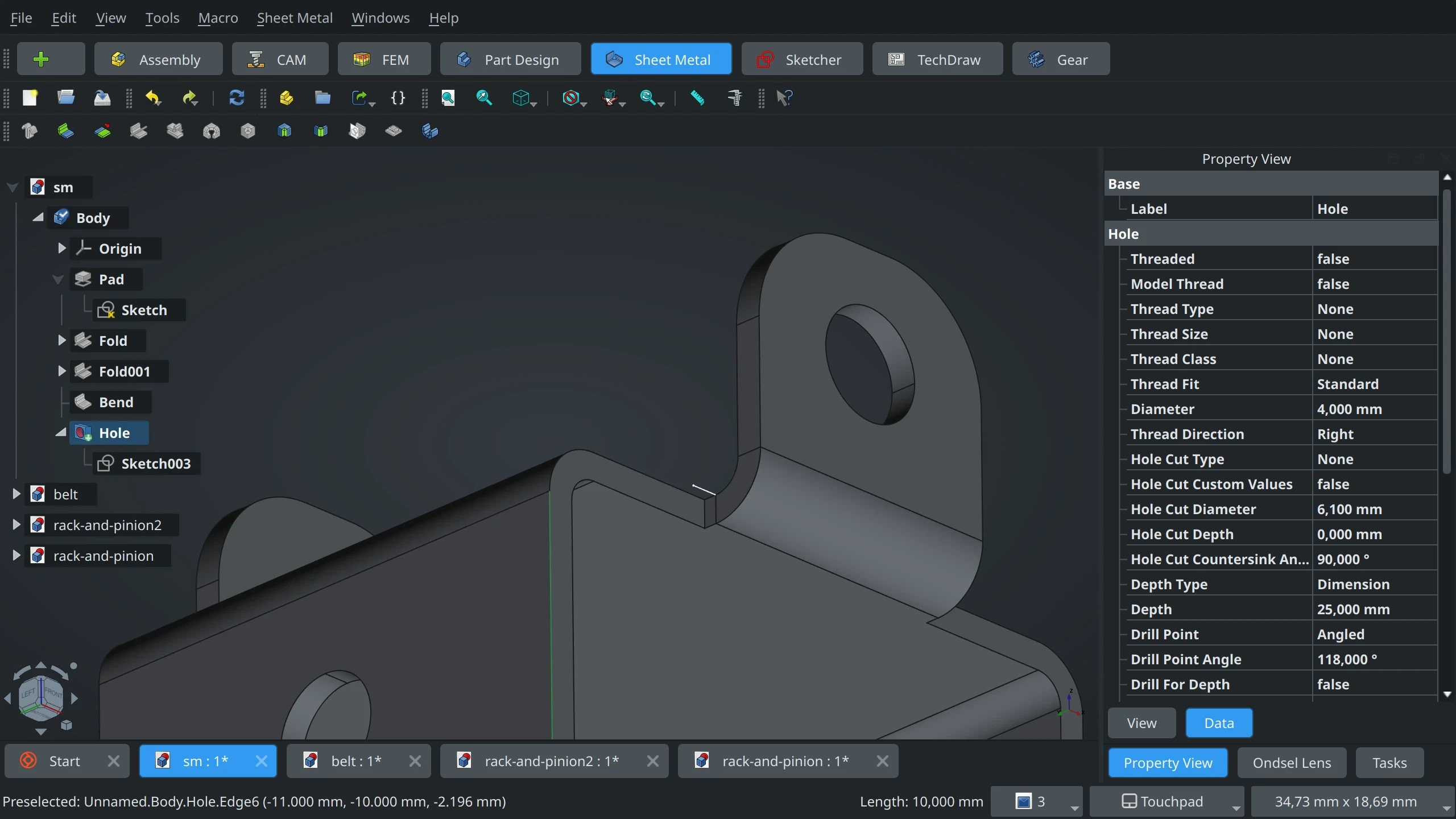Click the Measure ruler icon

[x=697, y=98]
